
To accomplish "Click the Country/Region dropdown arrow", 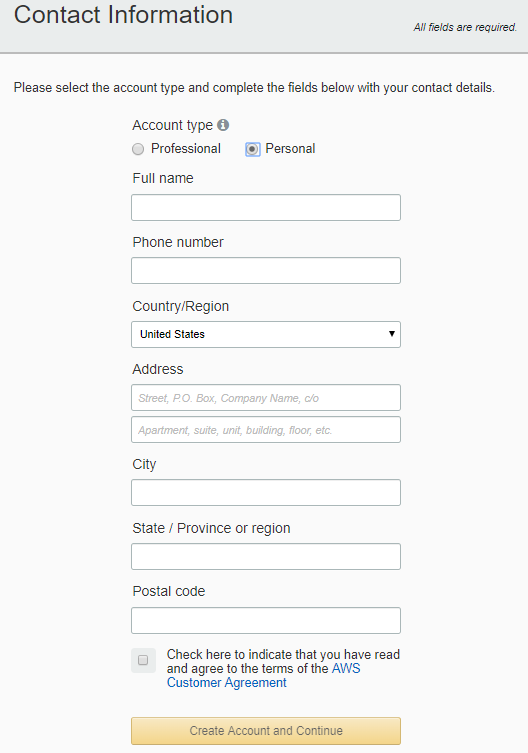I will pyautogui.click(x=392, y=334).
